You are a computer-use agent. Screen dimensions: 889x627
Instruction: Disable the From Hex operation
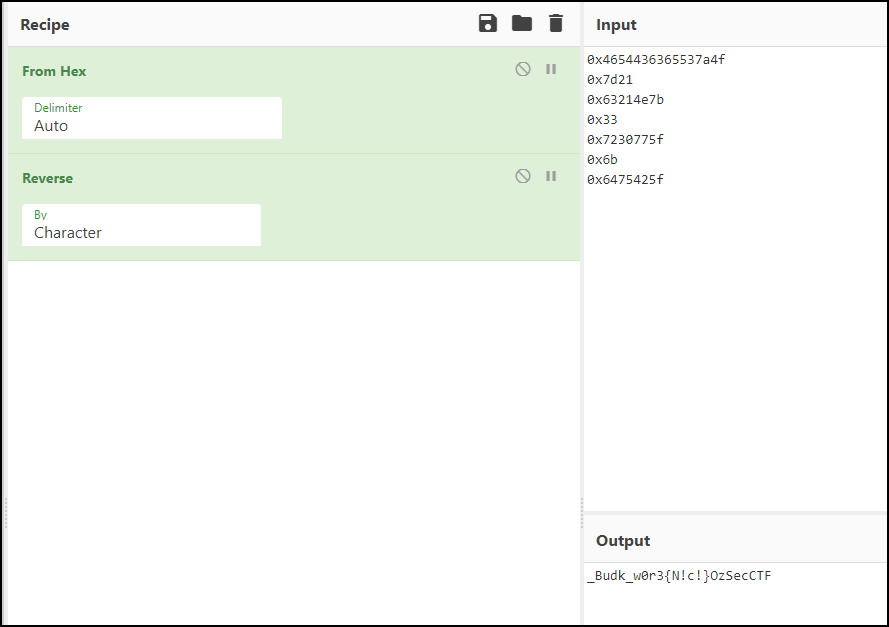click(523, 69)
